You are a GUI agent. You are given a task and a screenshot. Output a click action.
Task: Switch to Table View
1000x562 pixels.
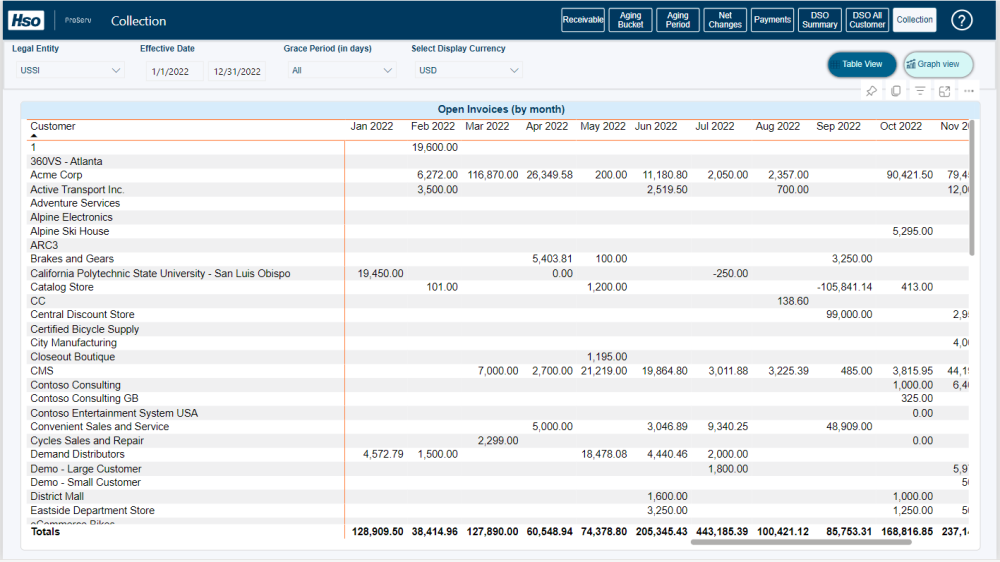click(862, 64)
